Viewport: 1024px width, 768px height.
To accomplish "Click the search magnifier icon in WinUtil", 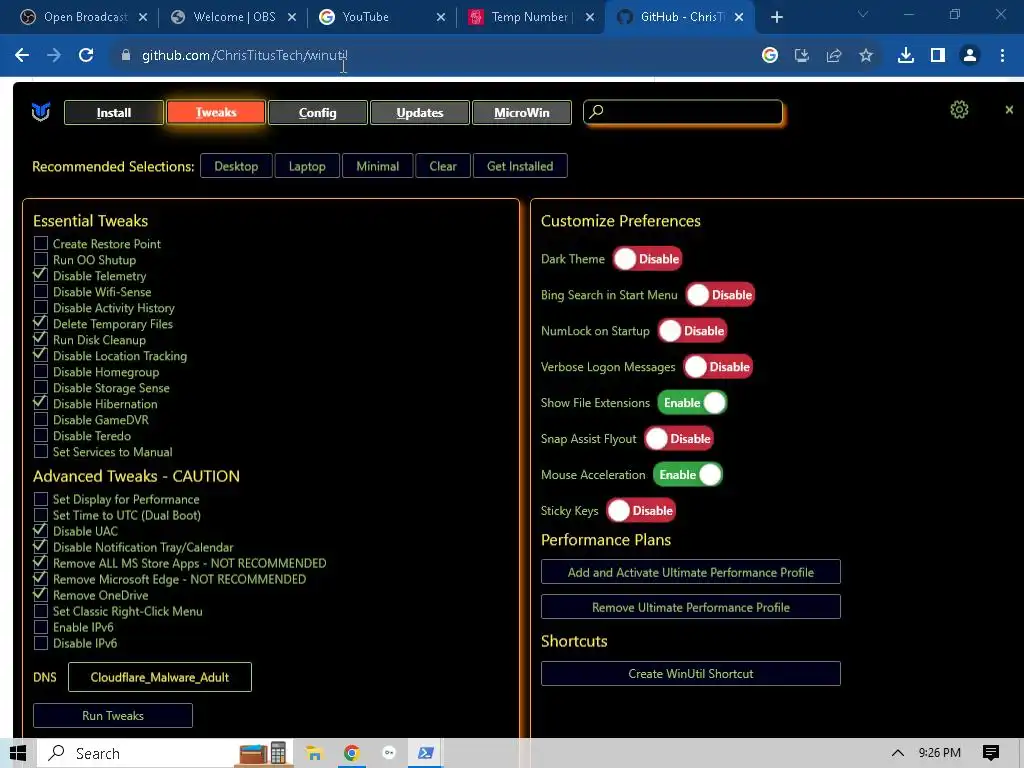I will point(596,112).
